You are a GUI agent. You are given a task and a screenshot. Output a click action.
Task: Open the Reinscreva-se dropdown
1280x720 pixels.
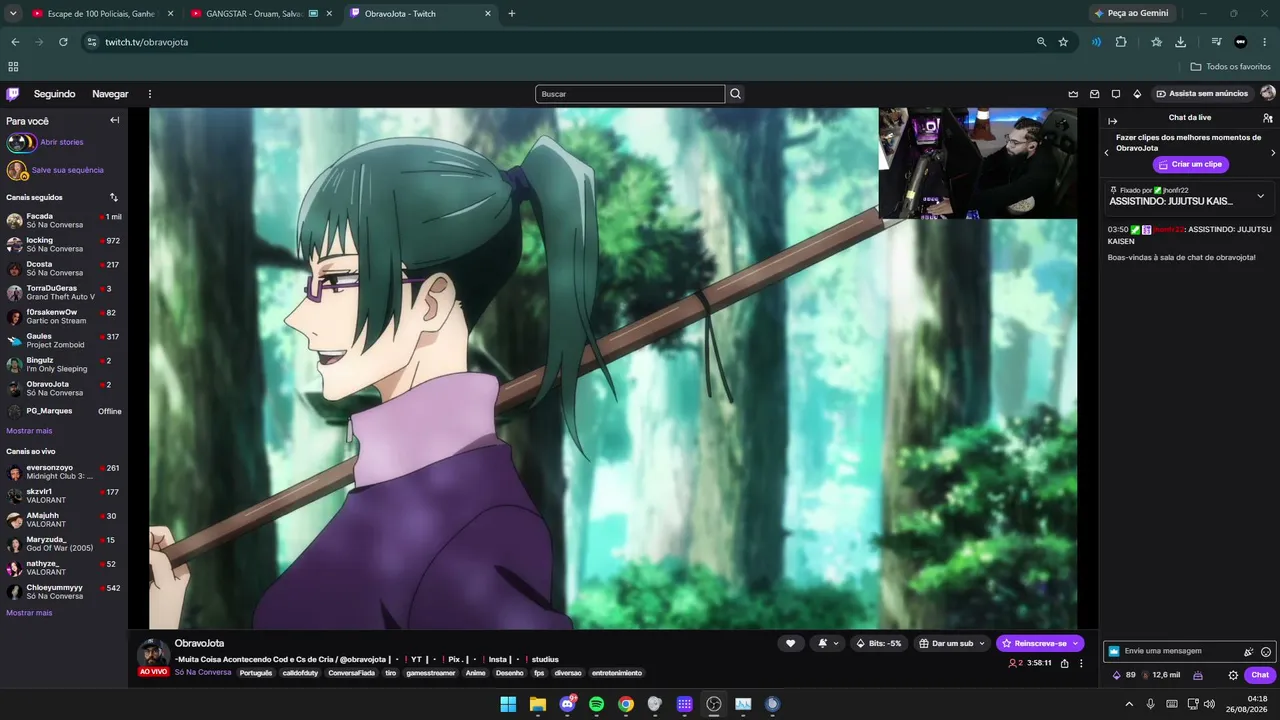coord(1076,643)
